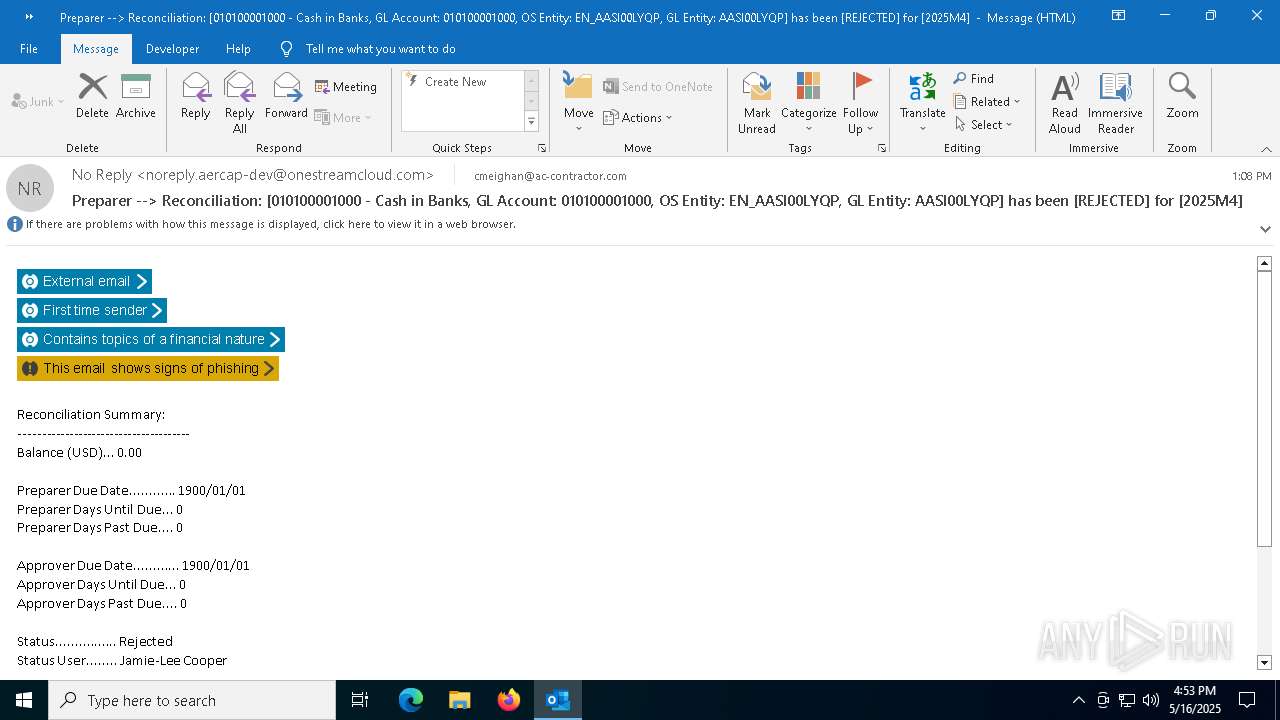Open File Explorer from taskbar
The width and height of the screenshot is (1280, 720).
point(459,700)
